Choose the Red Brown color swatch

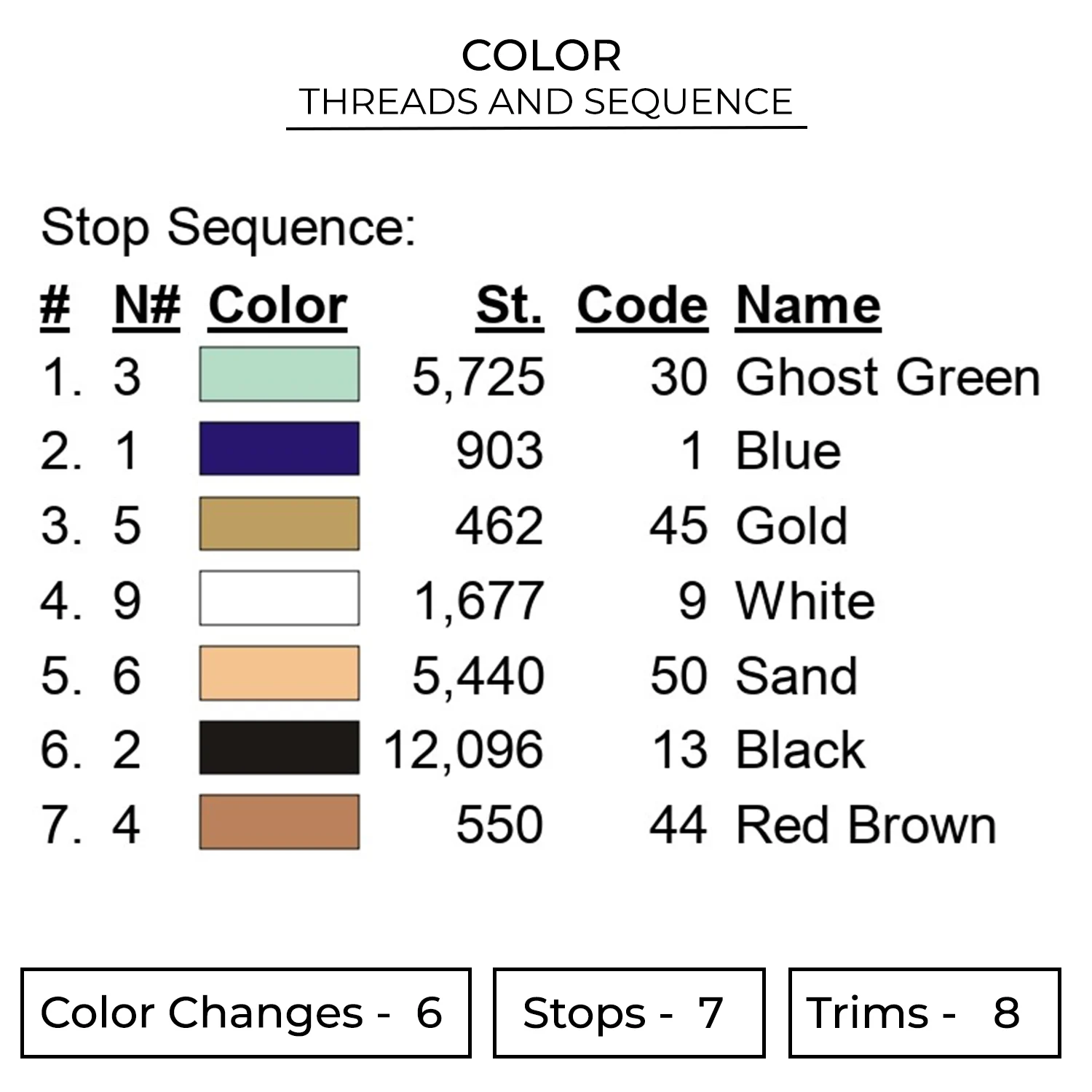(280, 823)
